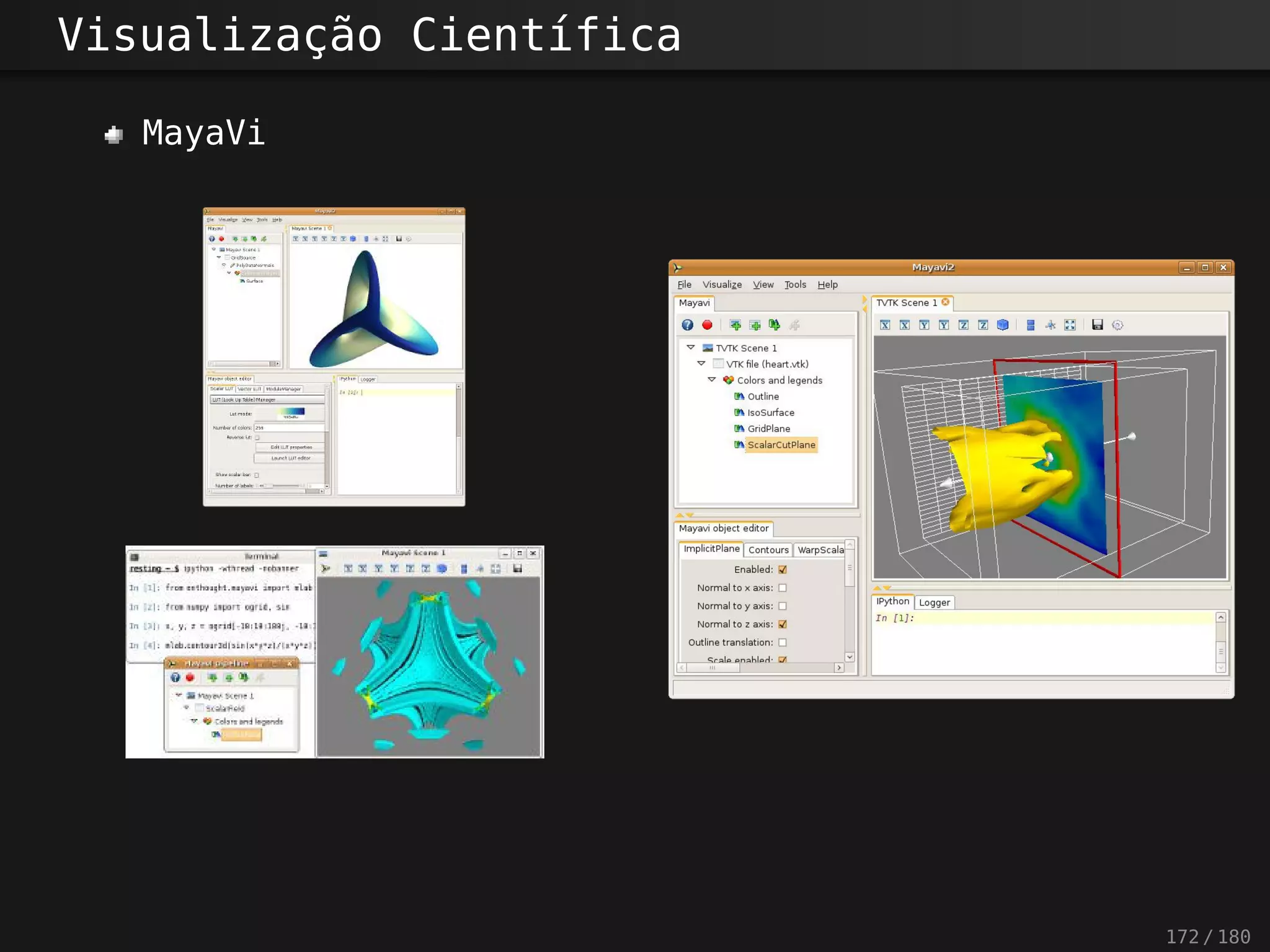The width and height of the screenshot is (1270, 952).
Task: Switch to the Contours tab
Action: 768,550
